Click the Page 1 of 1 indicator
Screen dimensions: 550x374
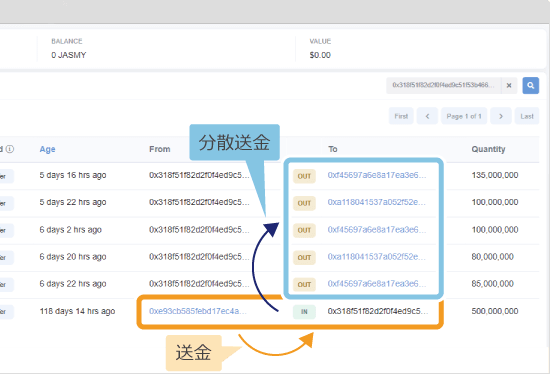coord(464,116)
